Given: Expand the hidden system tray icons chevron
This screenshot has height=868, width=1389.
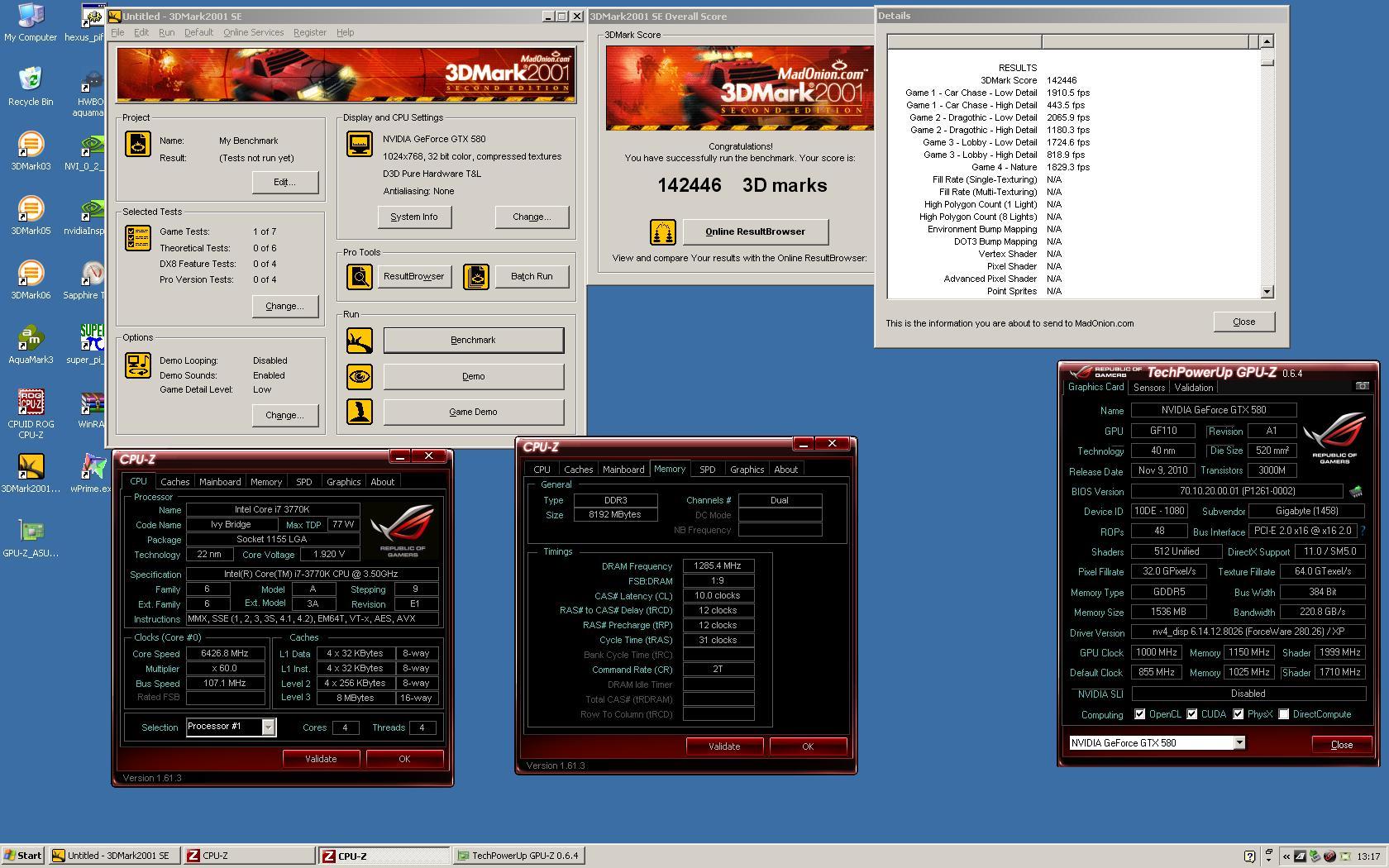Looking at the screenshot, I should (x=1286, y=856).
